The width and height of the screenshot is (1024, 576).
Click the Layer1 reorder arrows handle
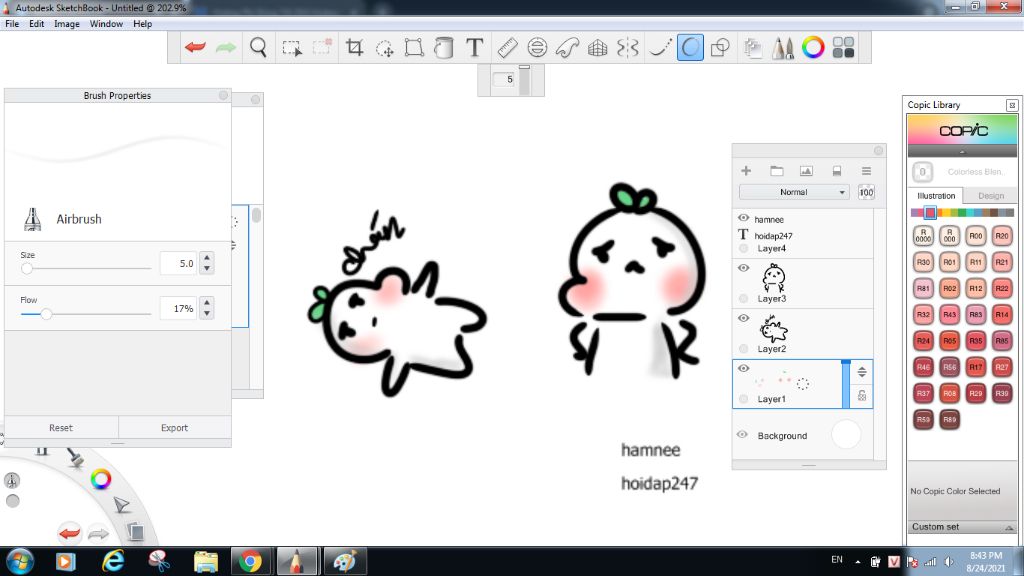(862, 372)
